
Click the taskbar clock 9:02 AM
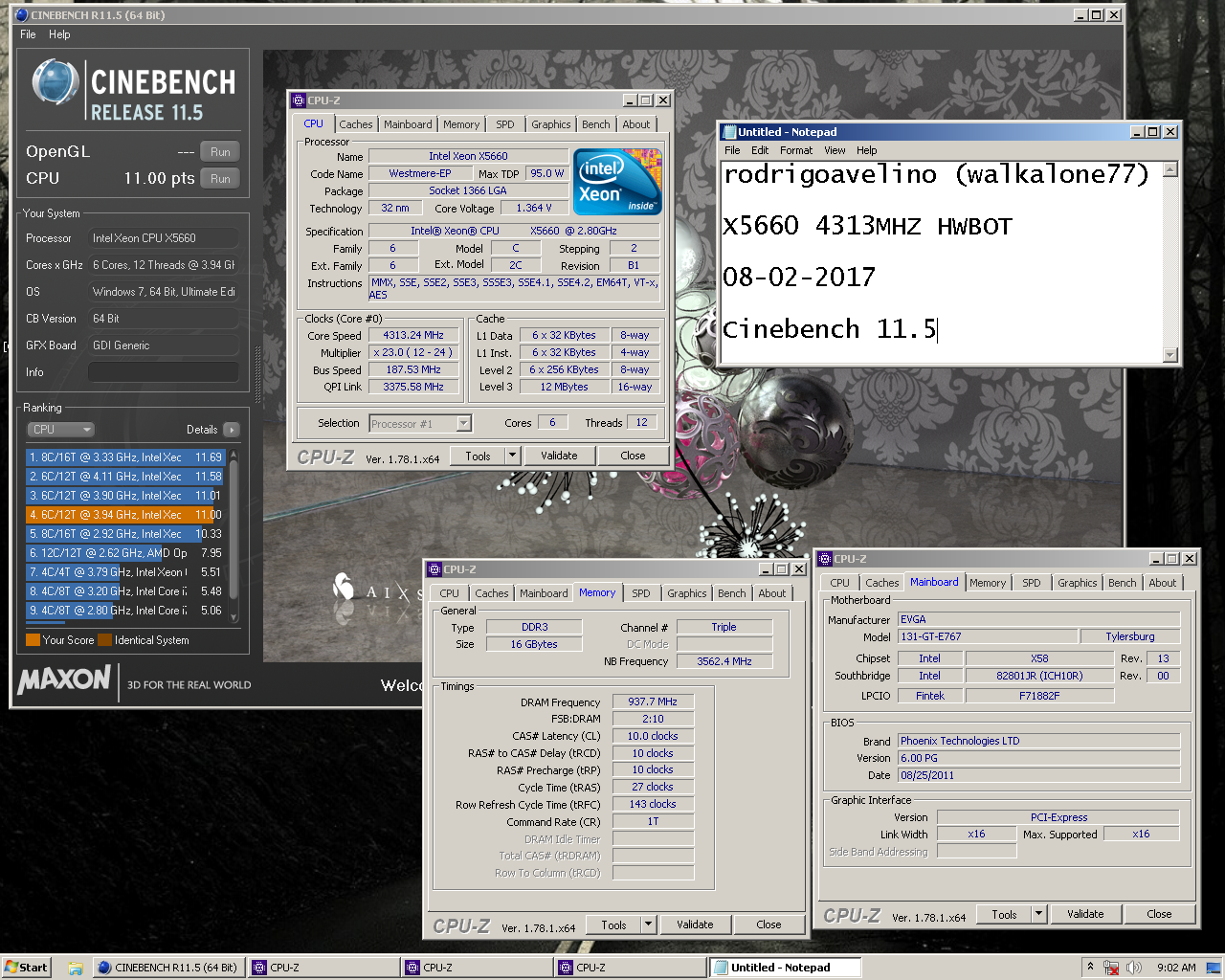pyautogui.click(x=1176, y=968)
